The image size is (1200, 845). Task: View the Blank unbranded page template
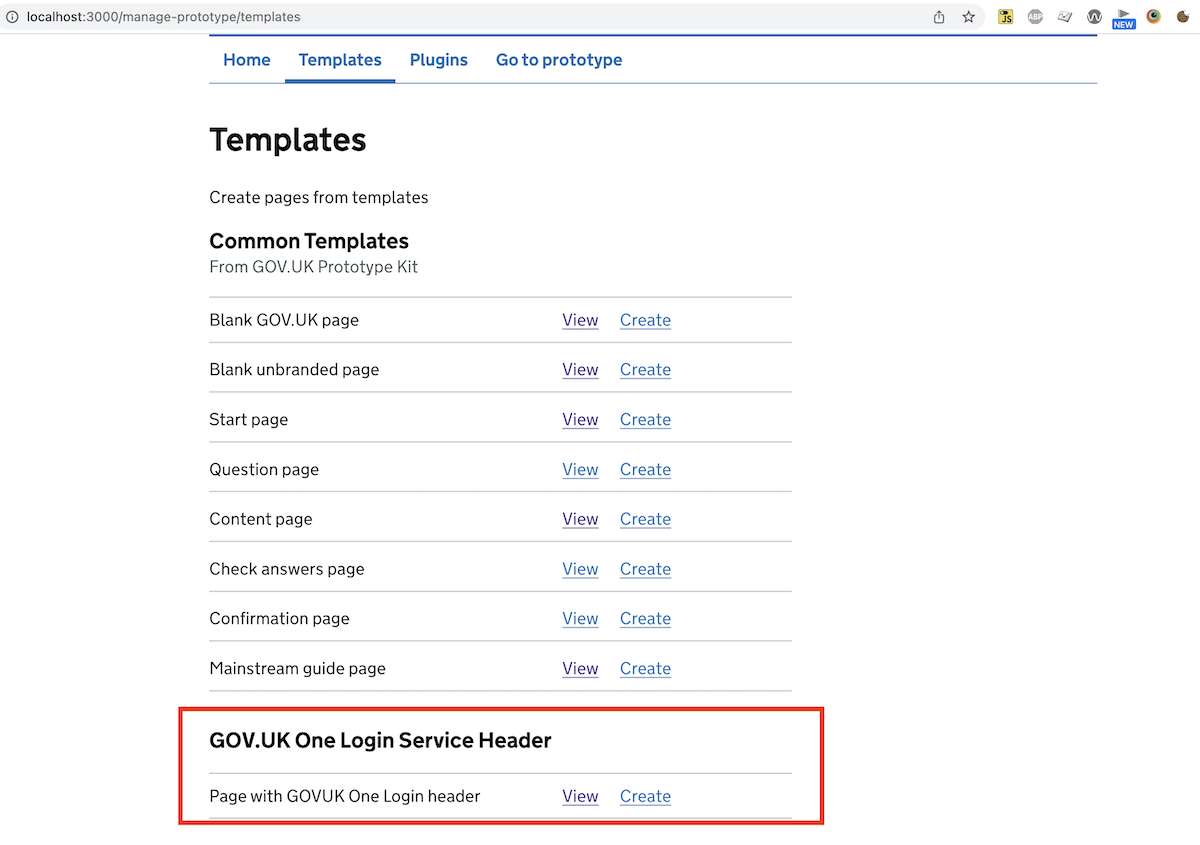(x=580, y=369)
